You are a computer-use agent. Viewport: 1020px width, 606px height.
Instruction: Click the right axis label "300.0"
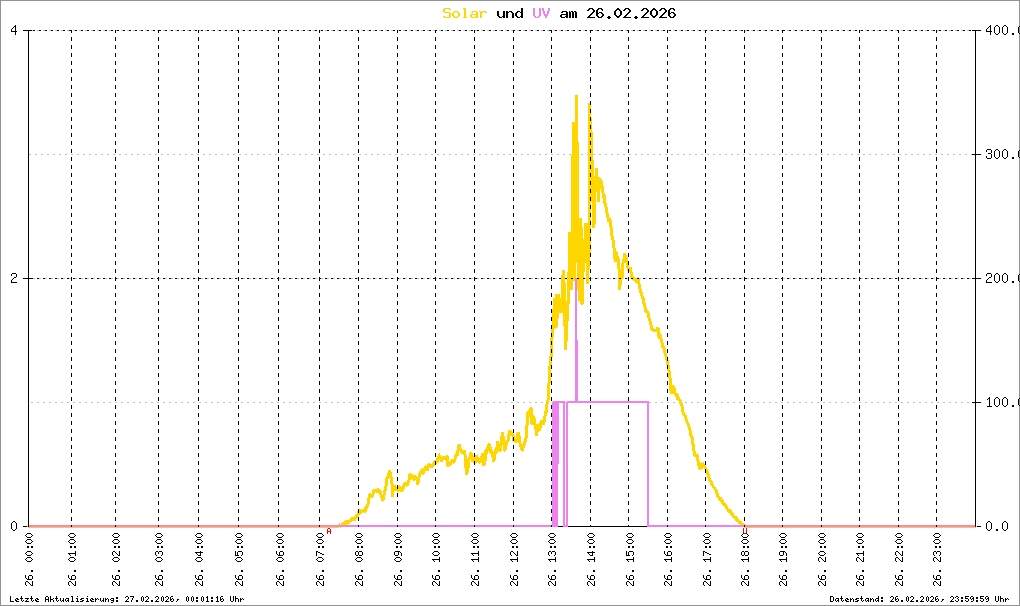point(1002,154)
